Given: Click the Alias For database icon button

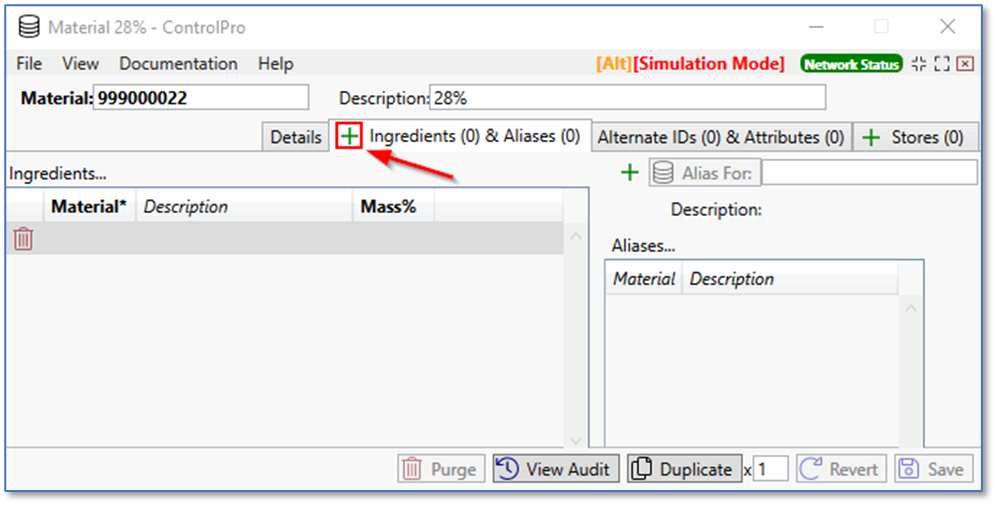Looking at the screenshot, I should [662, 173].
